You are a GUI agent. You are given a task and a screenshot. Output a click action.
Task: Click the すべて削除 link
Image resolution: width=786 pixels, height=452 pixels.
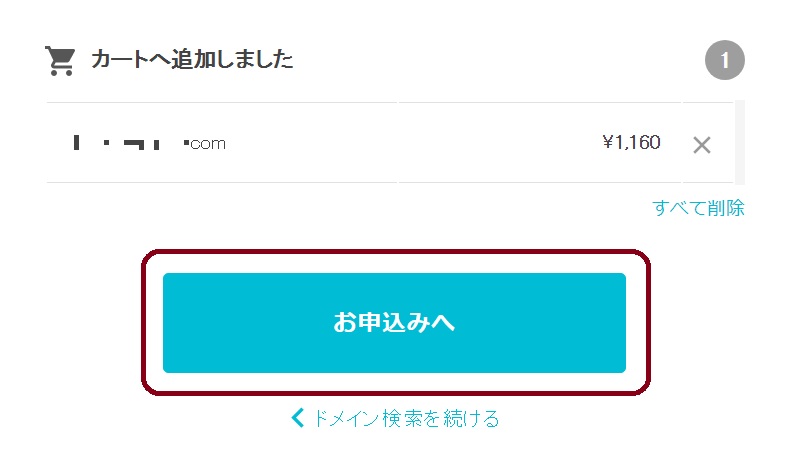coord(698,207)
